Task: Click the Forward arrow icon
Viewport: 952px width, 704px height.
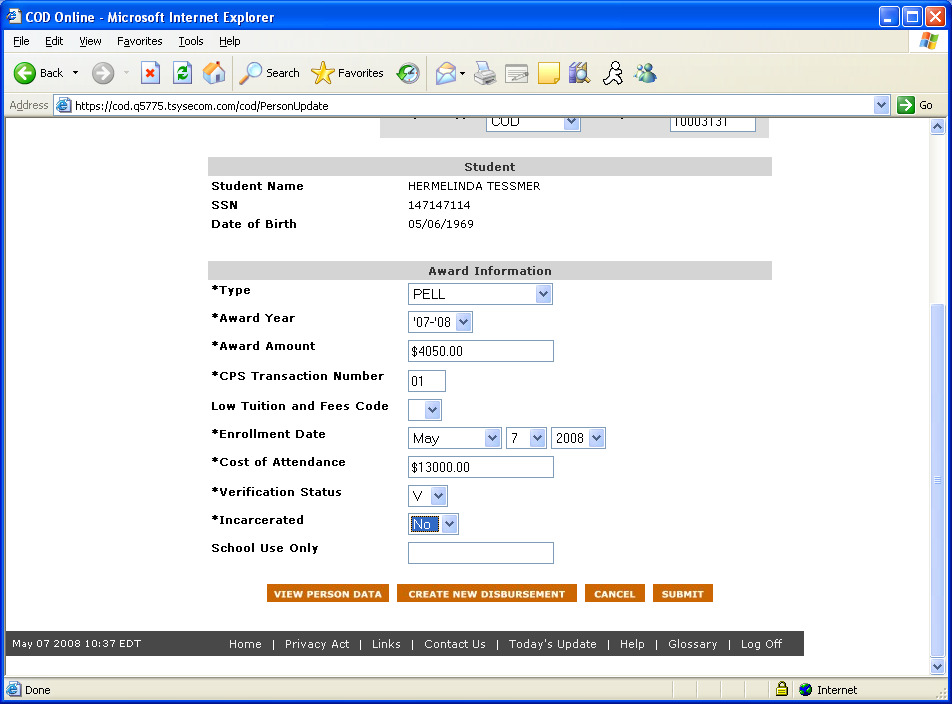Action: [103, 73]
